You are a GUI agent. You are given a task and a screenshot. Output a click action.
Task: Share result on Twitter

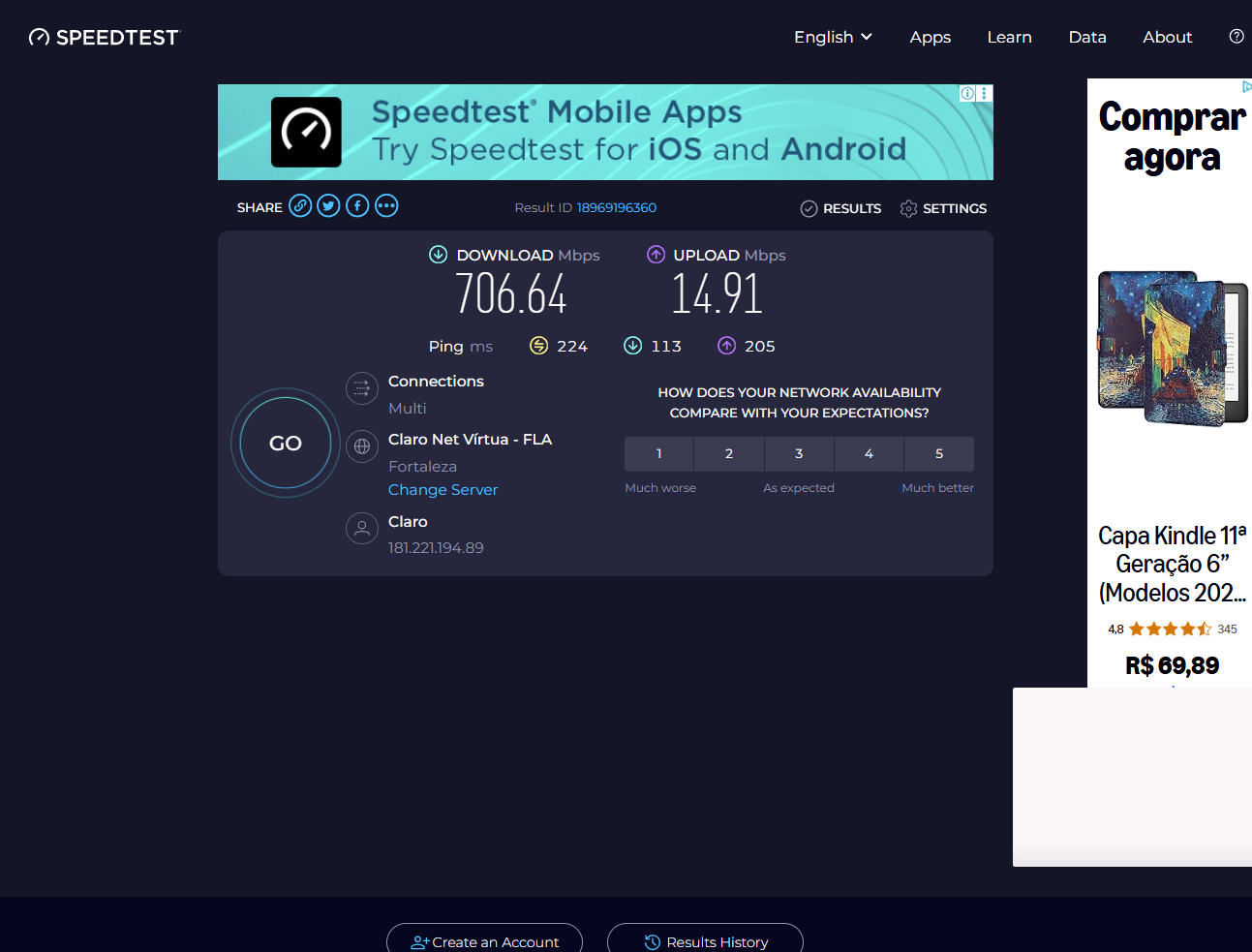pos(328,205)
